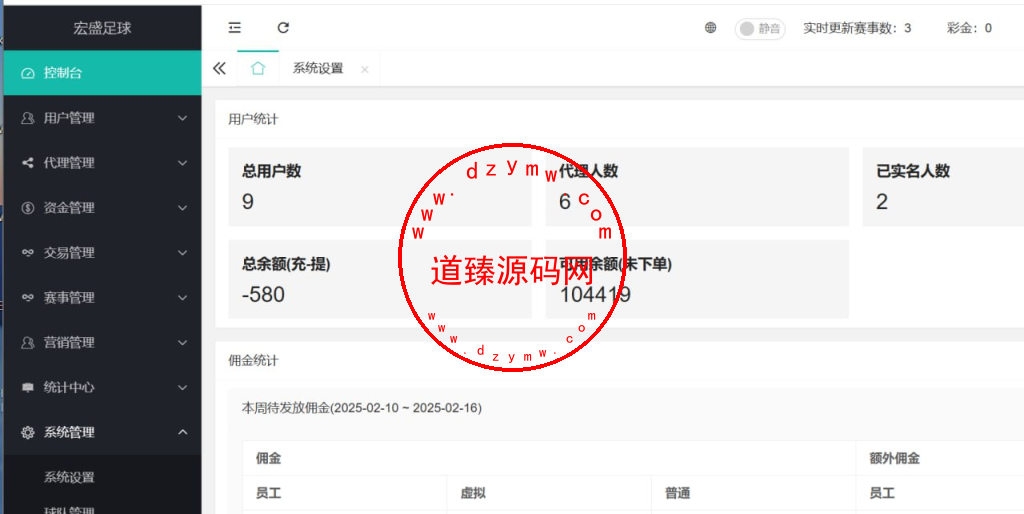Screen dimensions: 1024x514
Task: Click the 系统管理 gear icon
Action: (x=27, y=432)
